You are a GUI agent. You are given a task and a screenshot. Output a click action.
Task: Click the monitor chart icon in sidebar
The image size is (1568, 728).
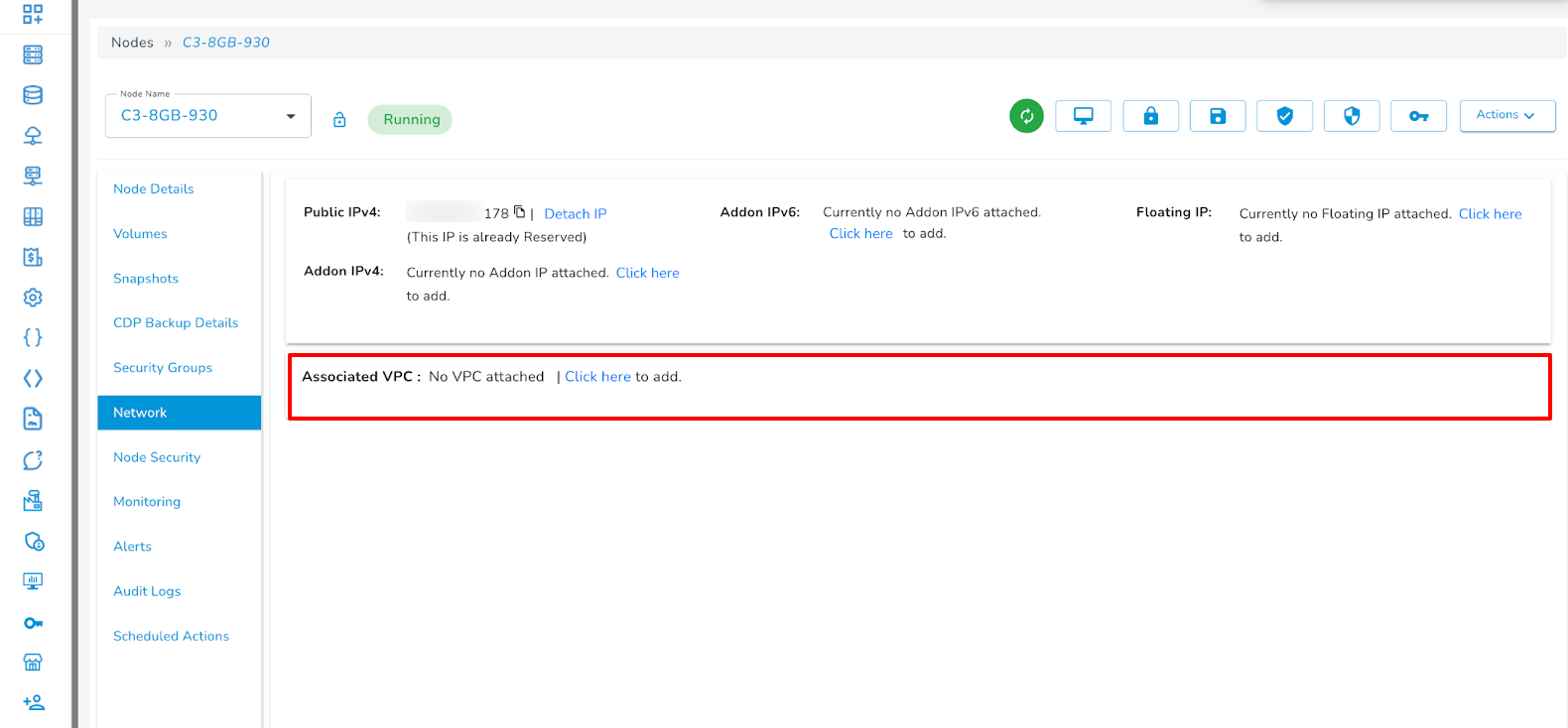pyautogui.click(x=33, y=581)
